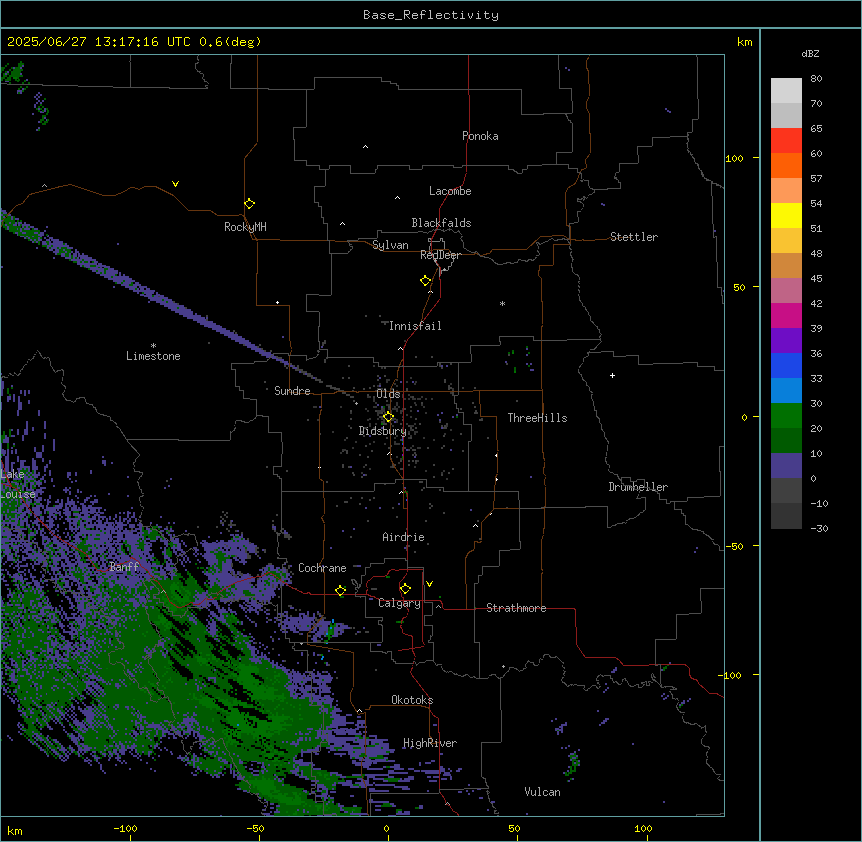Click the yellow V marker northwest of RockyMH

175,184
